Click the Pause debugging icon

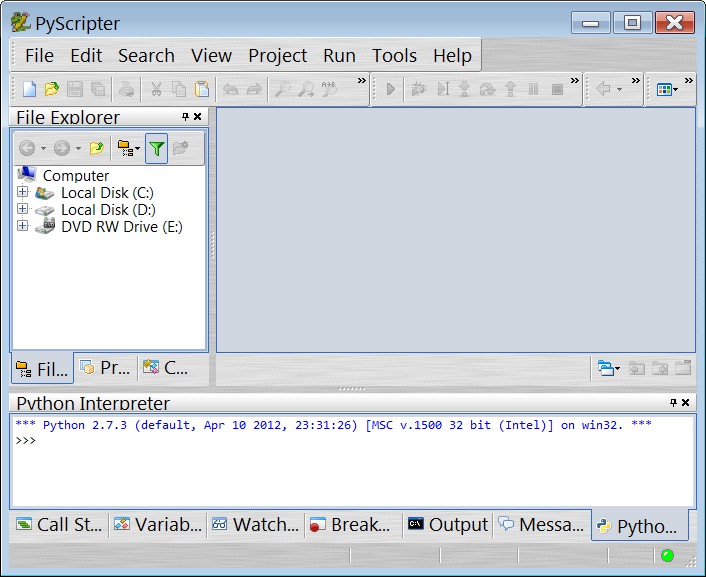[x=533, y=89]
